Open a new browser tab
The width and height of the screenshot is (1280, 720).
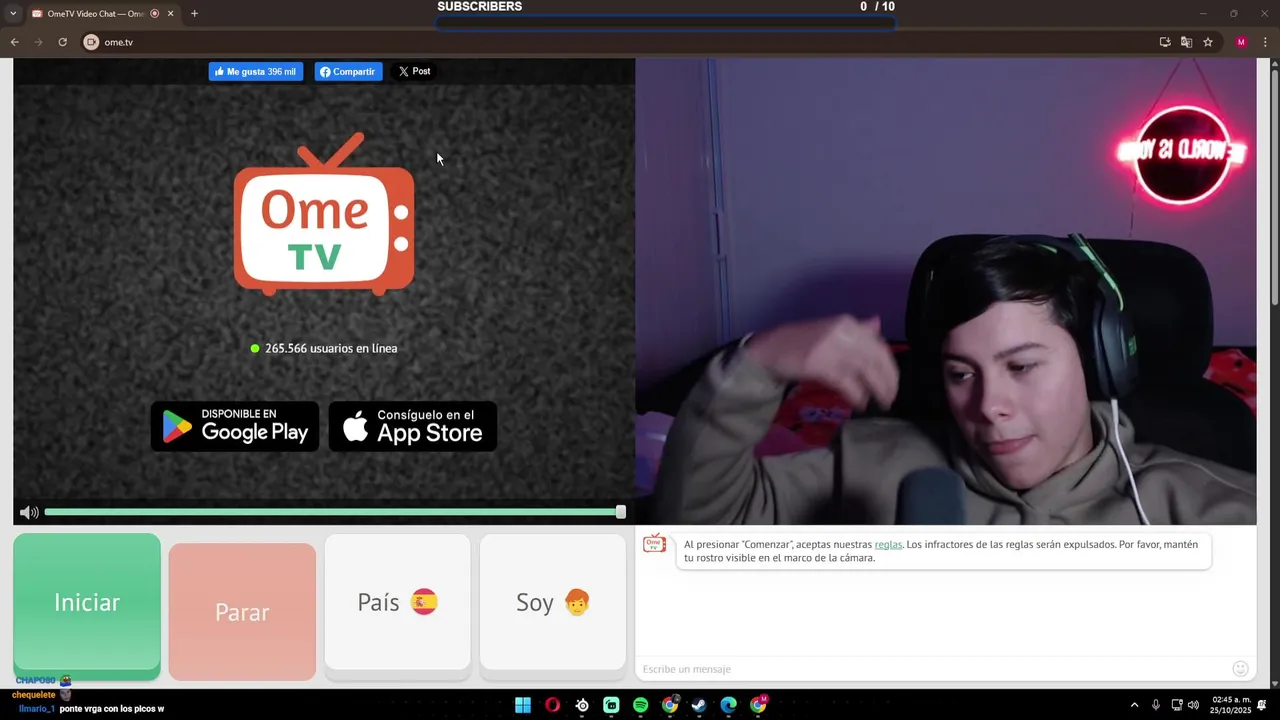(194, 14)
